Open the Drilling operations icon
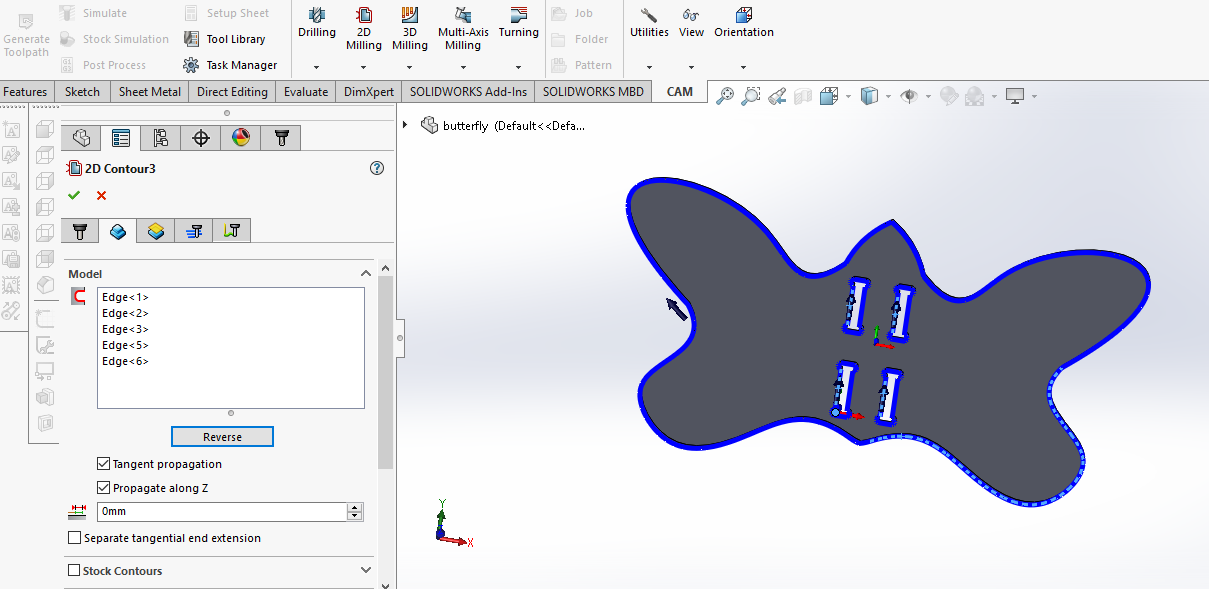1209x589 pixels. pyautogui.click(x=317, y=15)
